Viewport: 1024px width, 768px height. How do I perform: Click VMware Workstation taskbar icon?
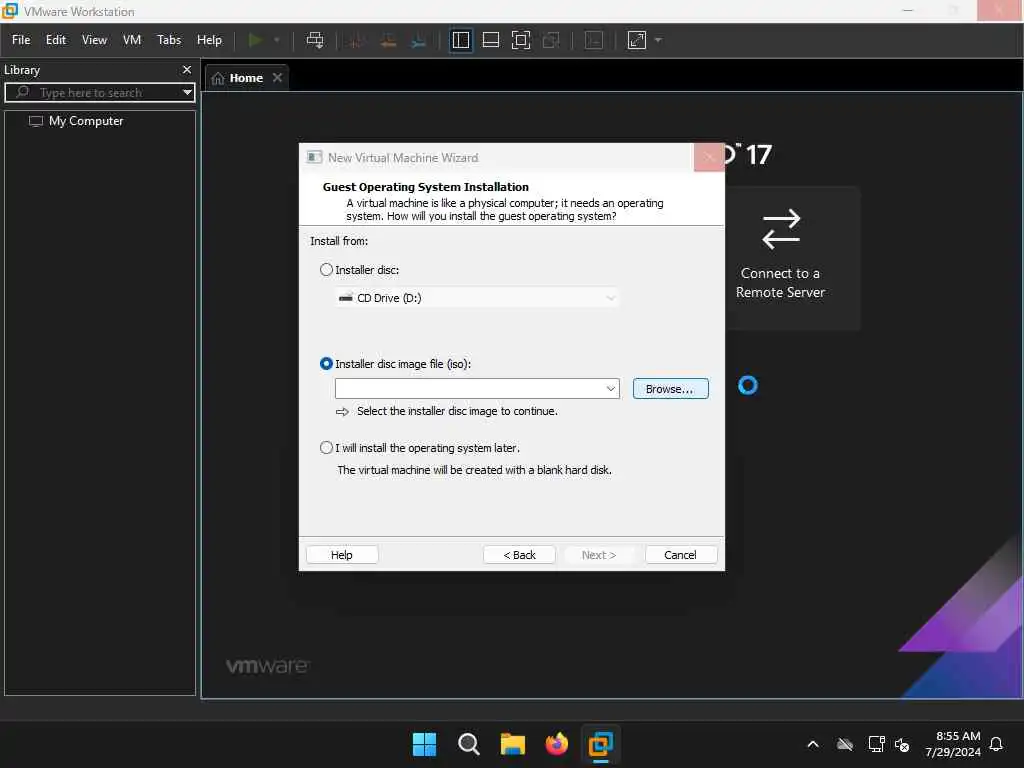[600, 744]
